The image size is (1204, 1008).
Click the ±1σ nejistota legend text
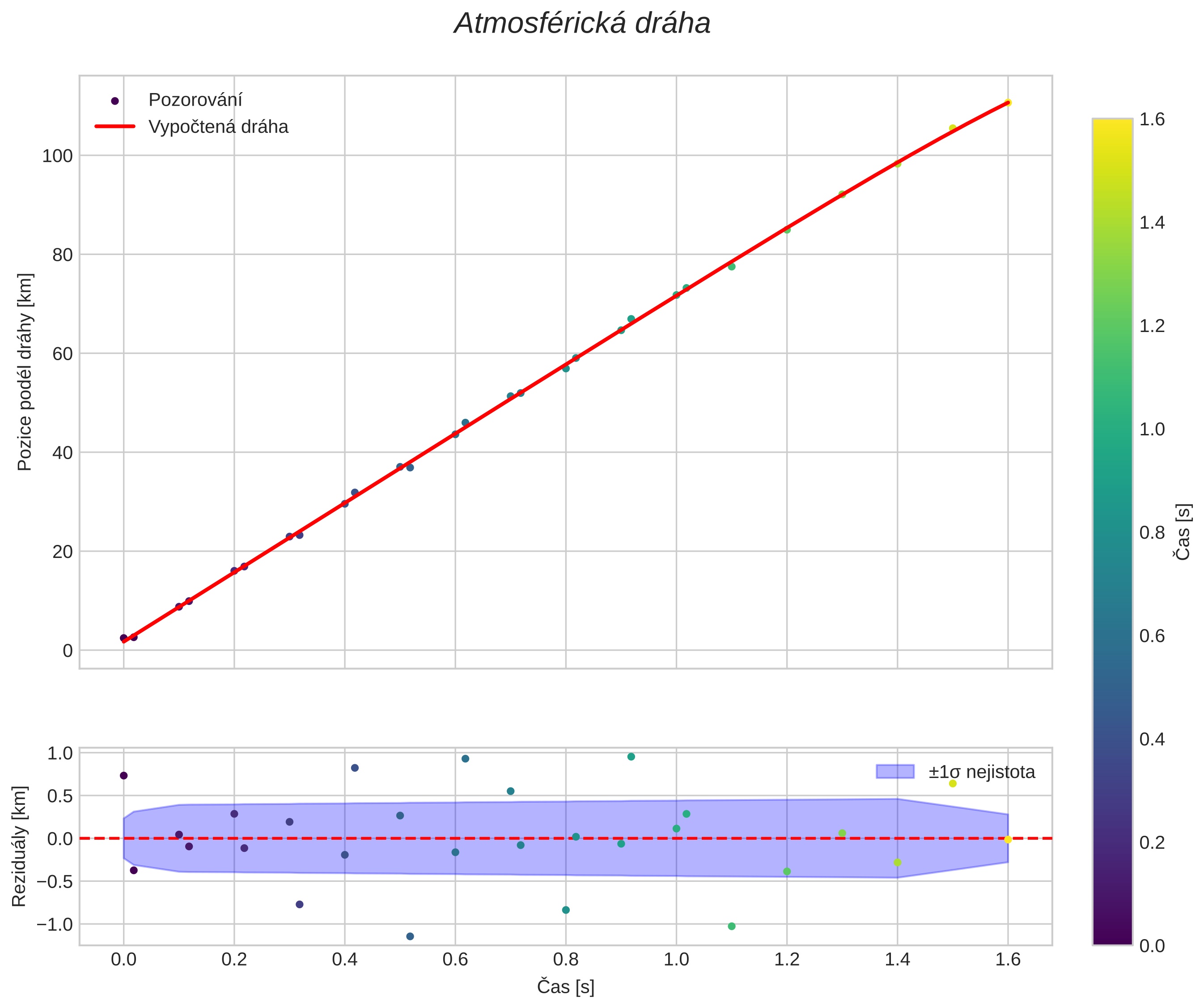pyautogui.click(x=982, y=772)
